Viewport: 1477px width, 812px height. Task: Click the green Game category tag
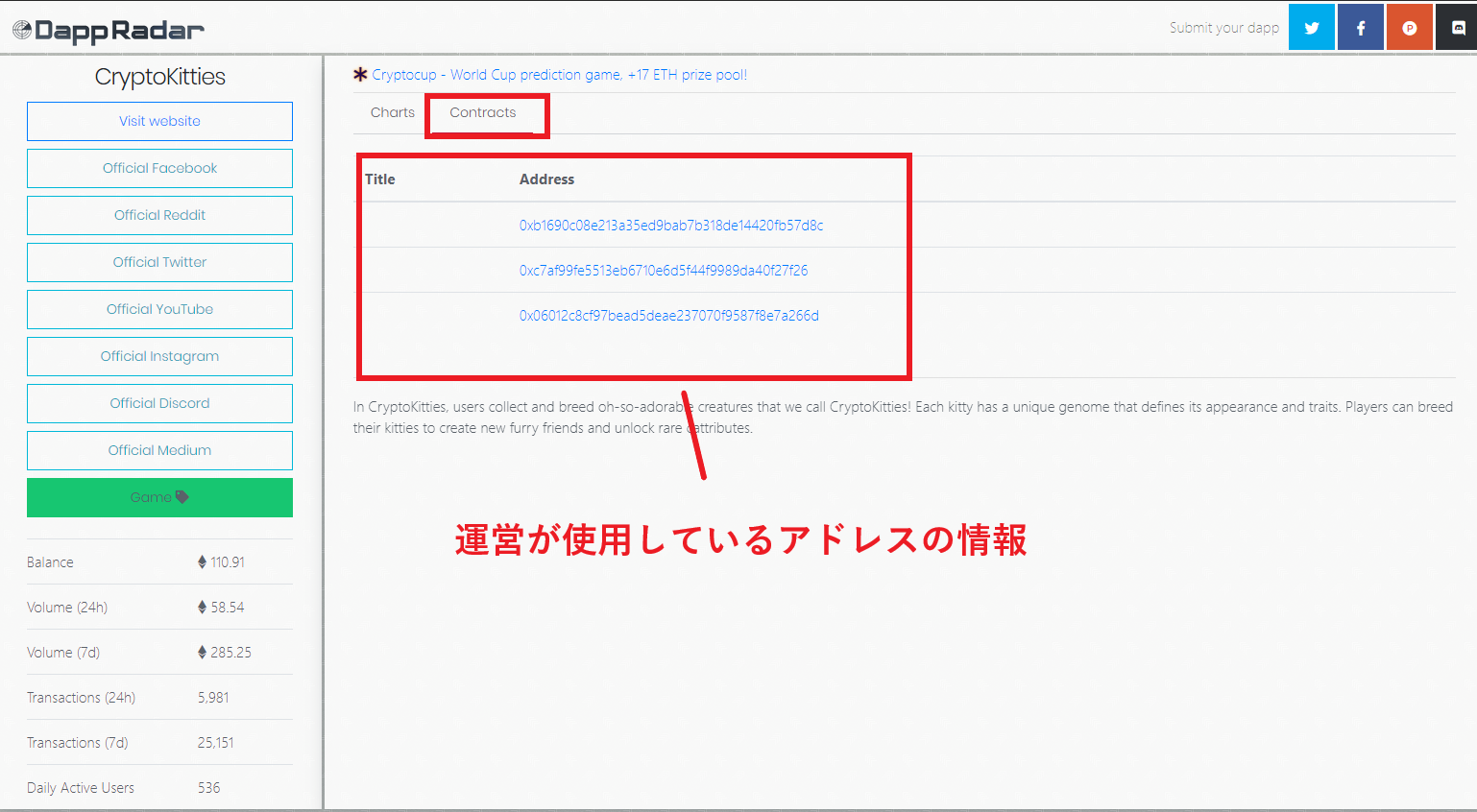point(159,497)
